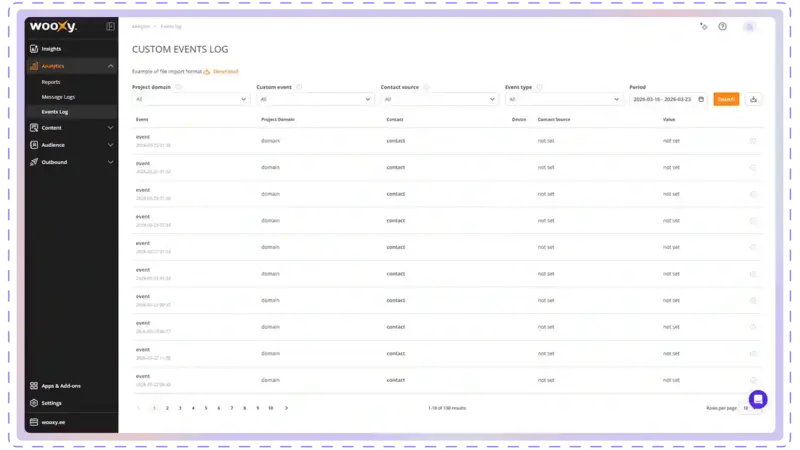
Task: Open the Content section icon
Action: (x=34, y=128)
